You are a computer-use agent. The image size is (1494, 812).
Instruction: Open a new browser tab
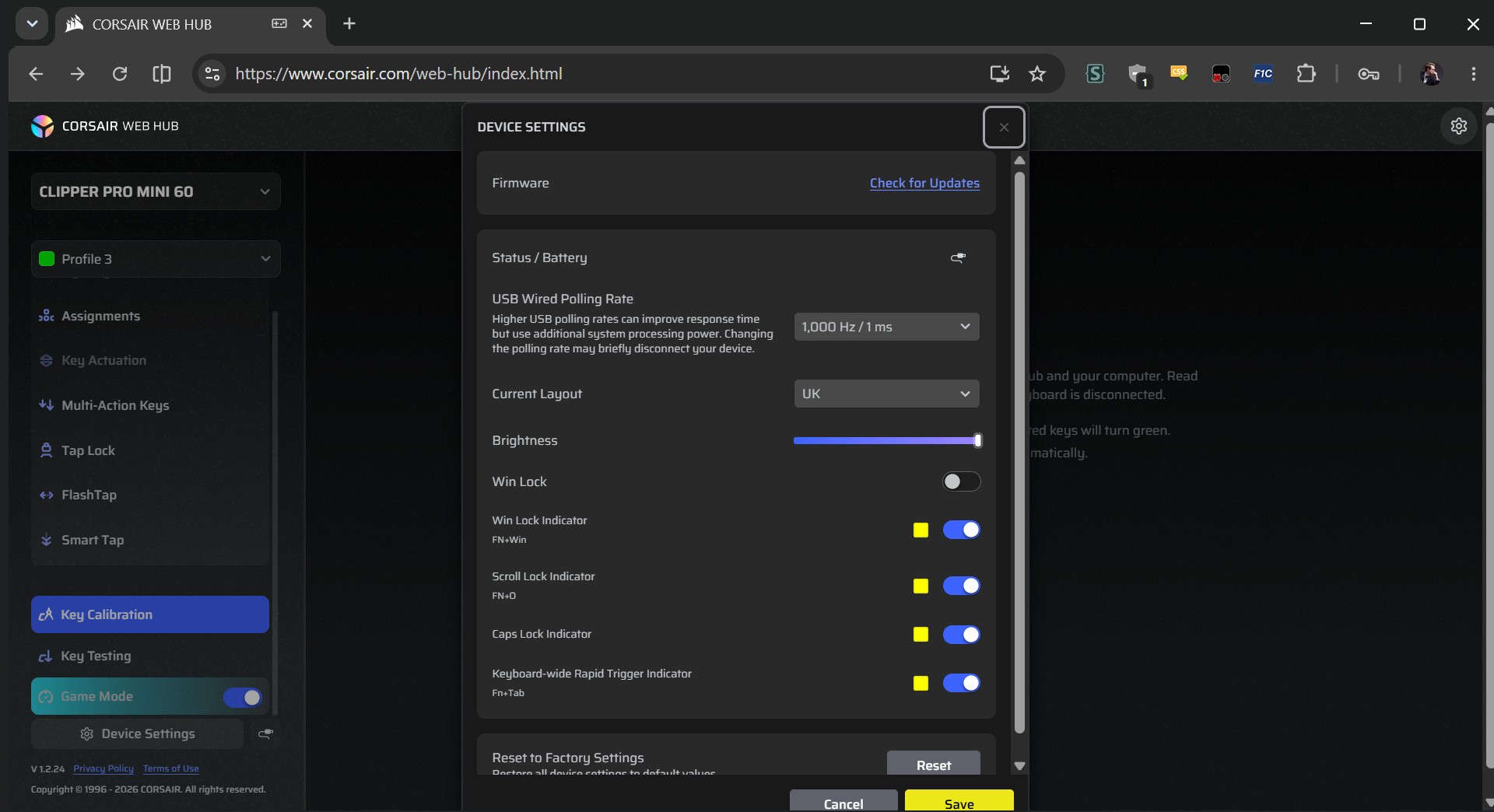pyautogui.click(x=349, y=23)
